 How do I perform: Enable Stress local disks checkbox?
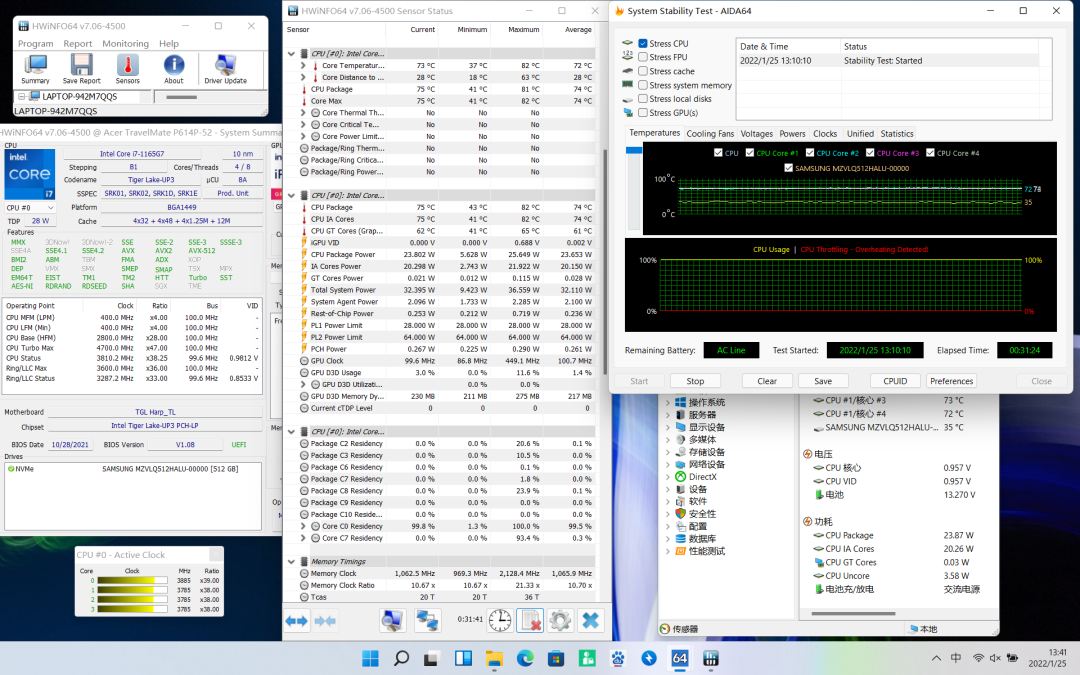click(643, 98)
